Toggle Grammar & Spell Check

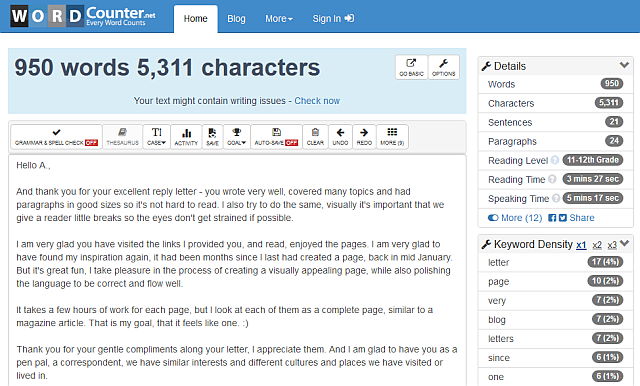tap(56, 137)
